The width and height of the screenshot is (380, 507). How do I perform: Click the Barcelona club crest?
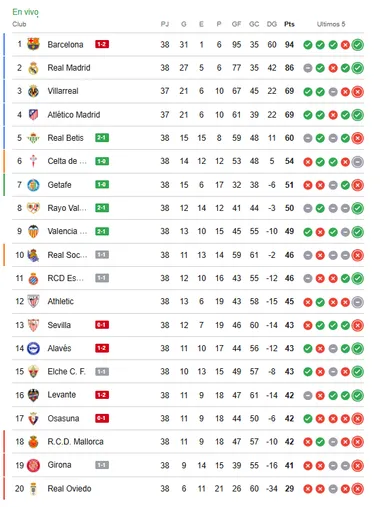pos(33,44)
